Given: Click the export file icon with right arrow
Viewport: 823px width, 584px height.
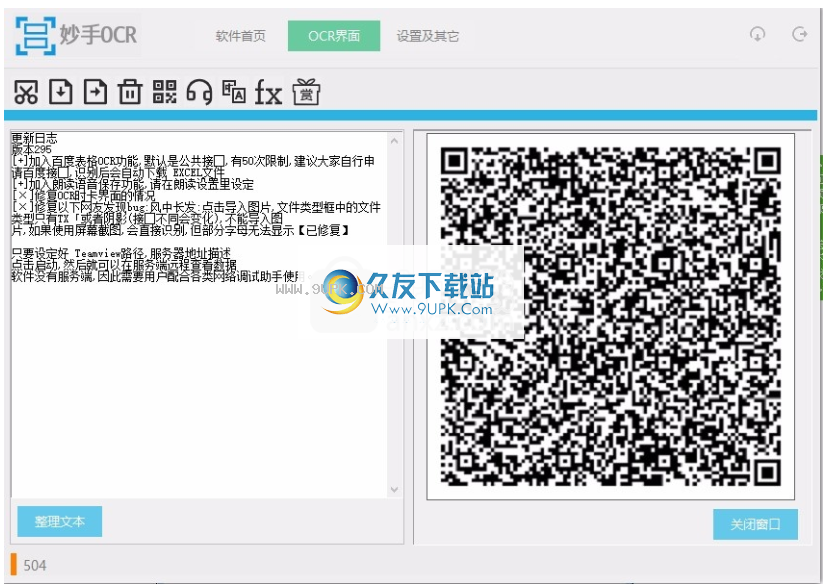Looking at the screenshot, I should (x=96, y=92).
